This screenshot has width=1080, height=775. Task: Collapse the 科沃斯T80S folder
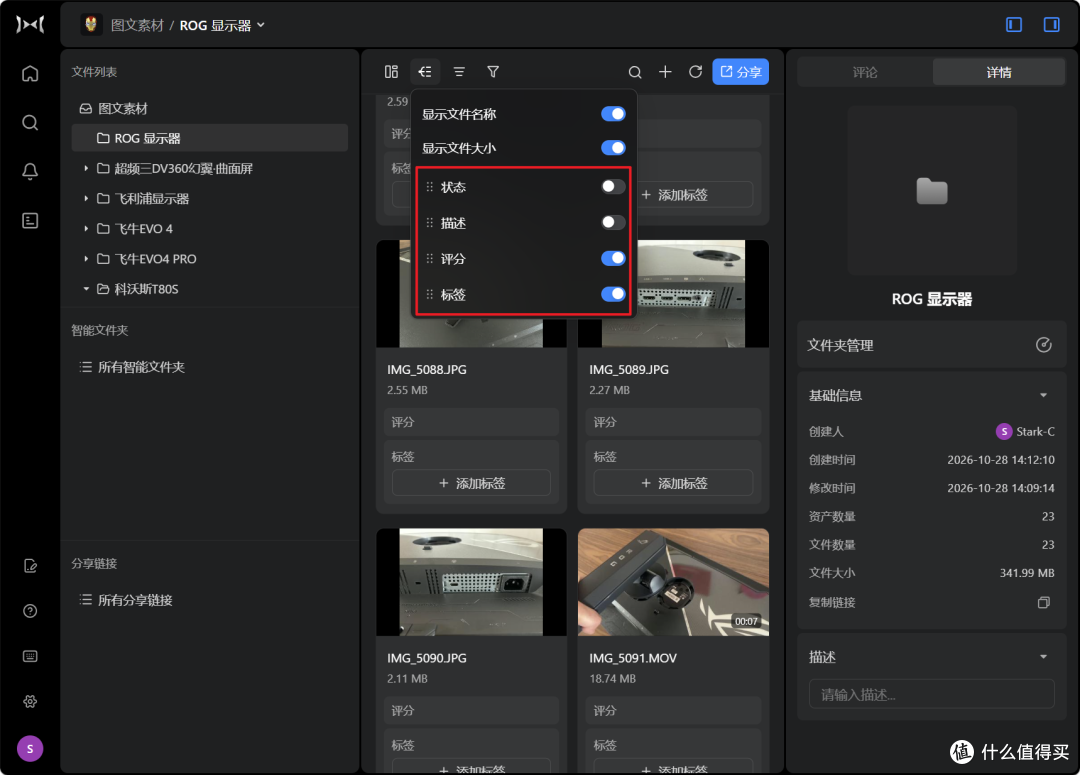[x=86, y=289]
